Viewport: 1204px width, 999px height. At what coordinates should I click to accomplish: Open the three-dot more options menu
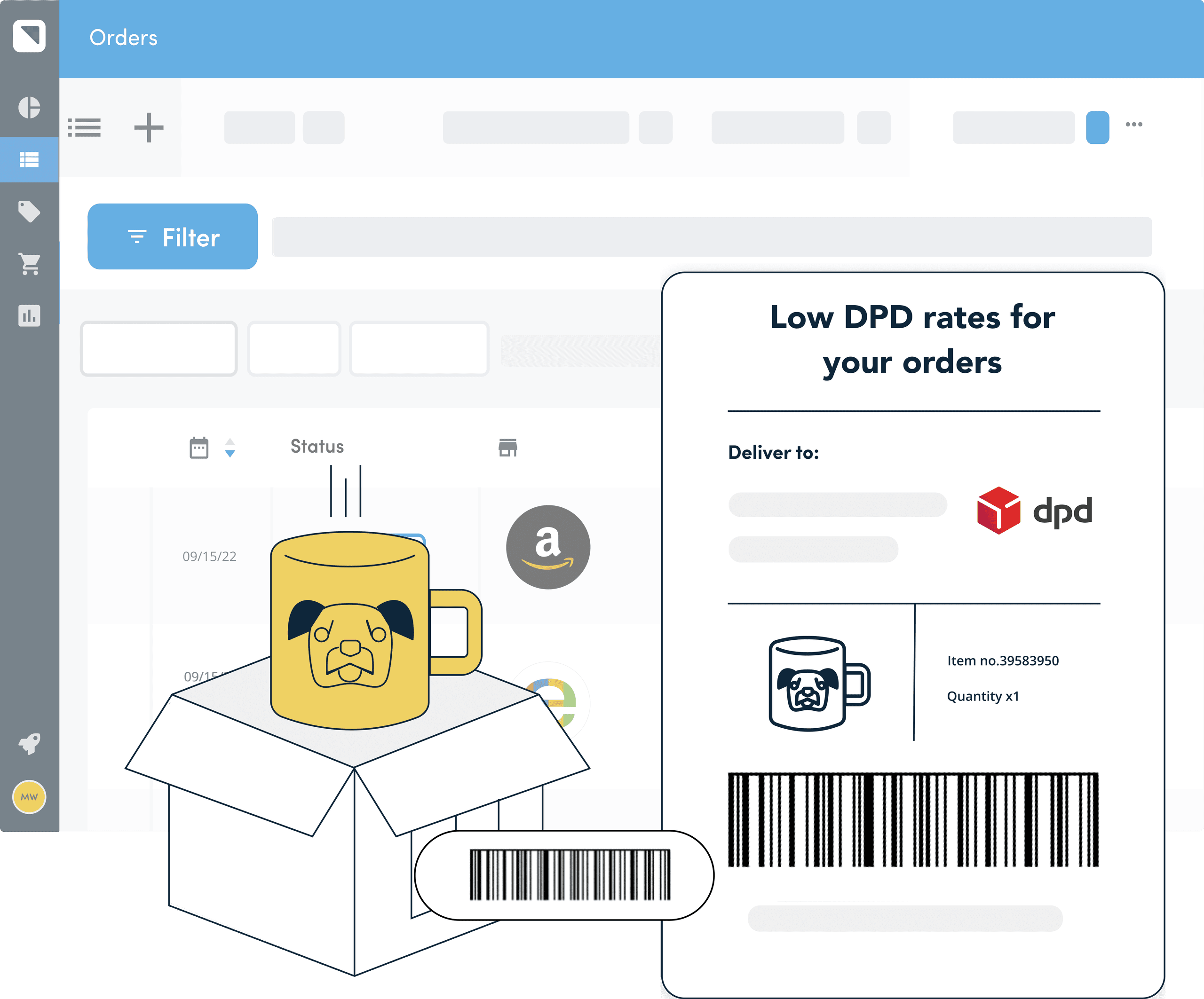click(1134, 125)
